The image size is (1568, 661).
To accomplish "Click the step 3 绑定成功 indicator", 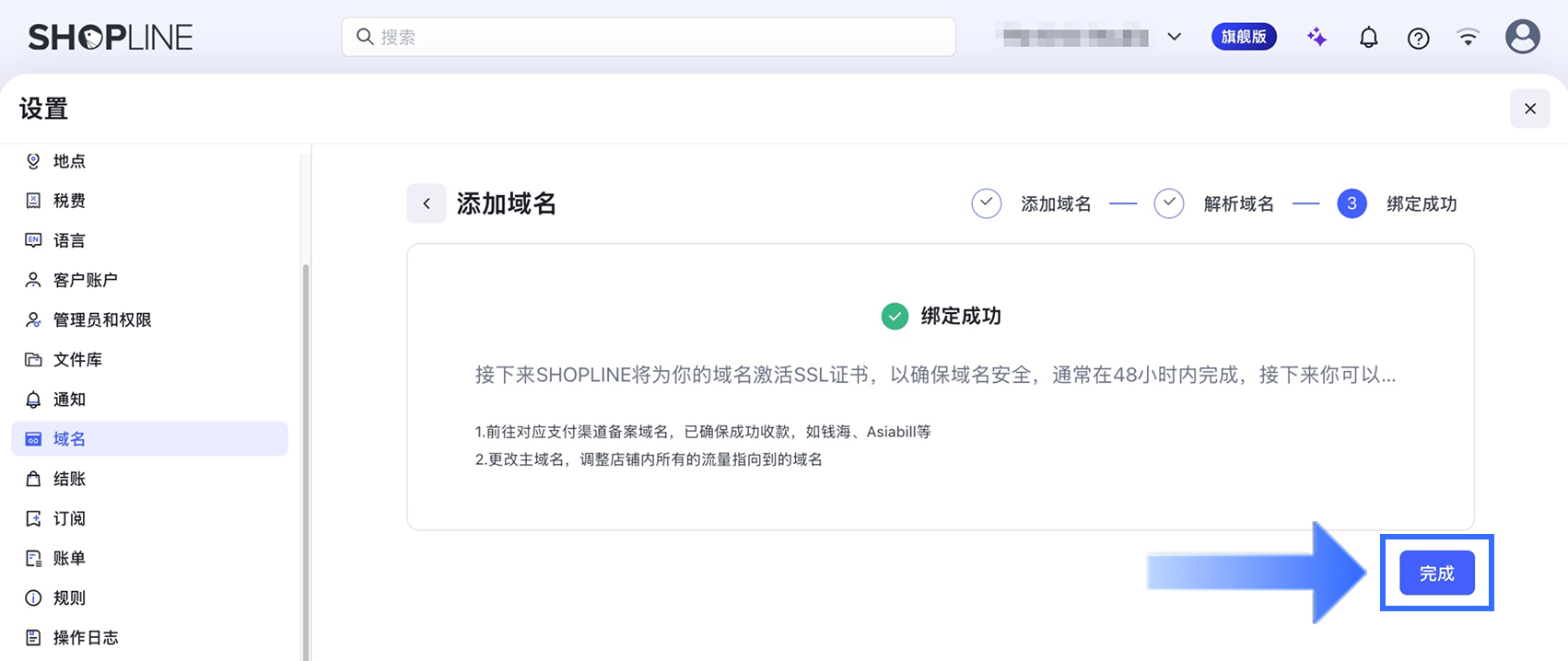I will pos(1352,203).
